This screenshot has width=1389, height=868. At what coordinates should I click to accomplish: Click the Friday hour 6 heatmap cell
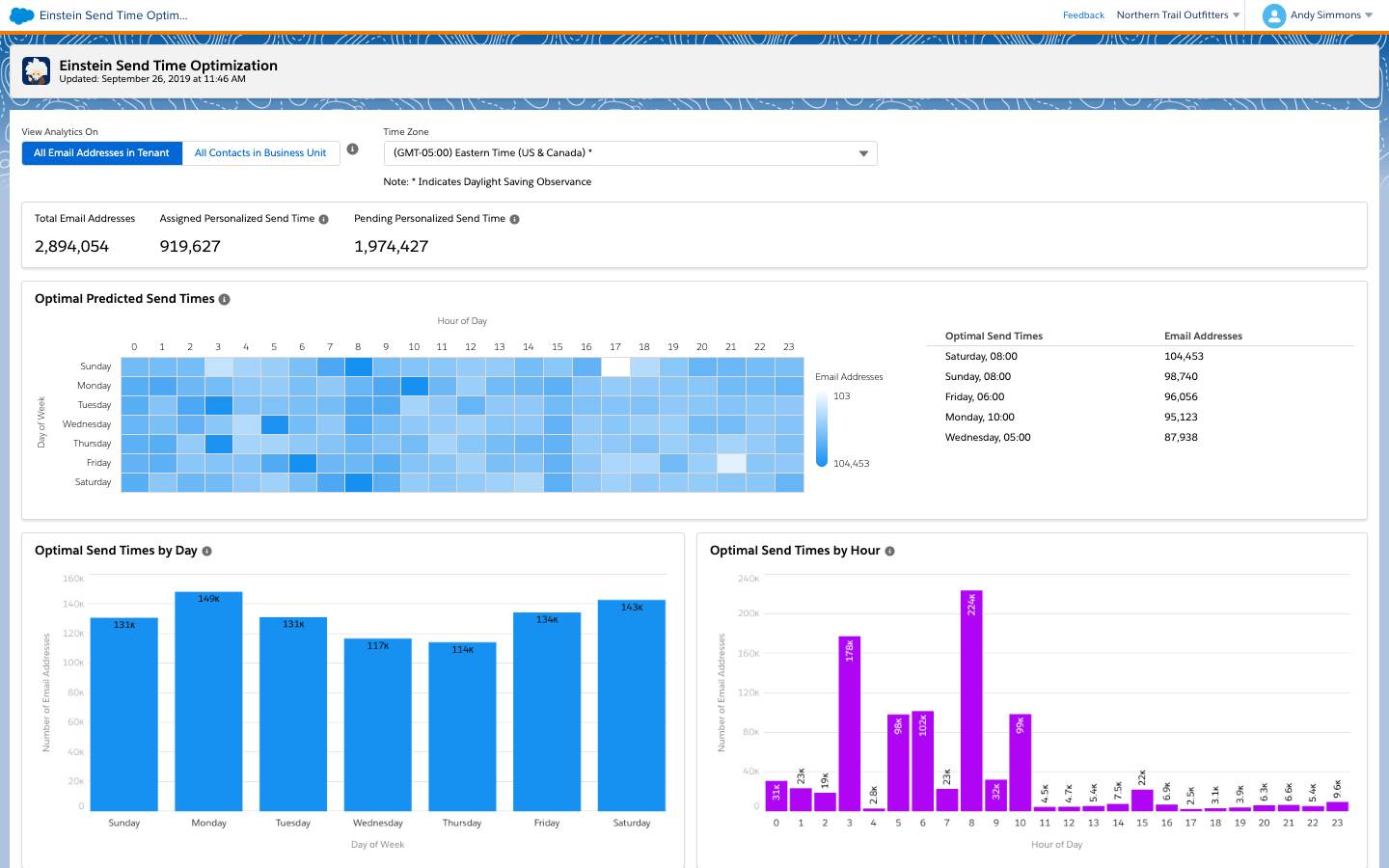302,463
